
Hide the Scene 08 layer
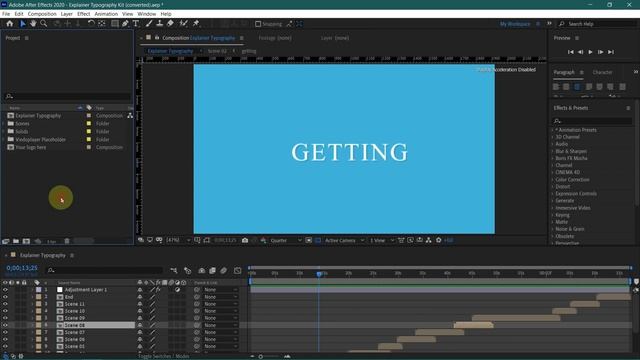pos(5,325)
